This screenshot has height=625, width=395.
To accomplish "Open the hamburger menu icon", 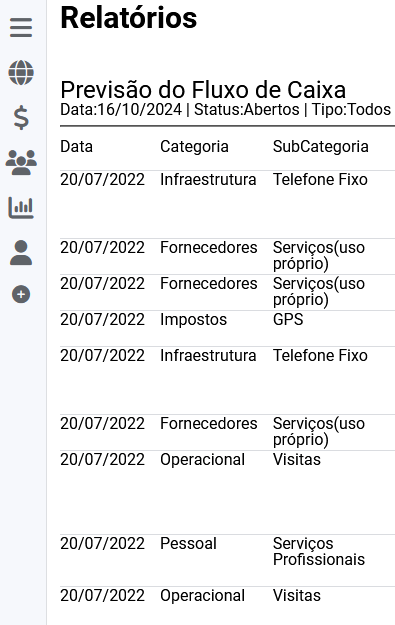I will pyautogui.click(x=21, y=28).
